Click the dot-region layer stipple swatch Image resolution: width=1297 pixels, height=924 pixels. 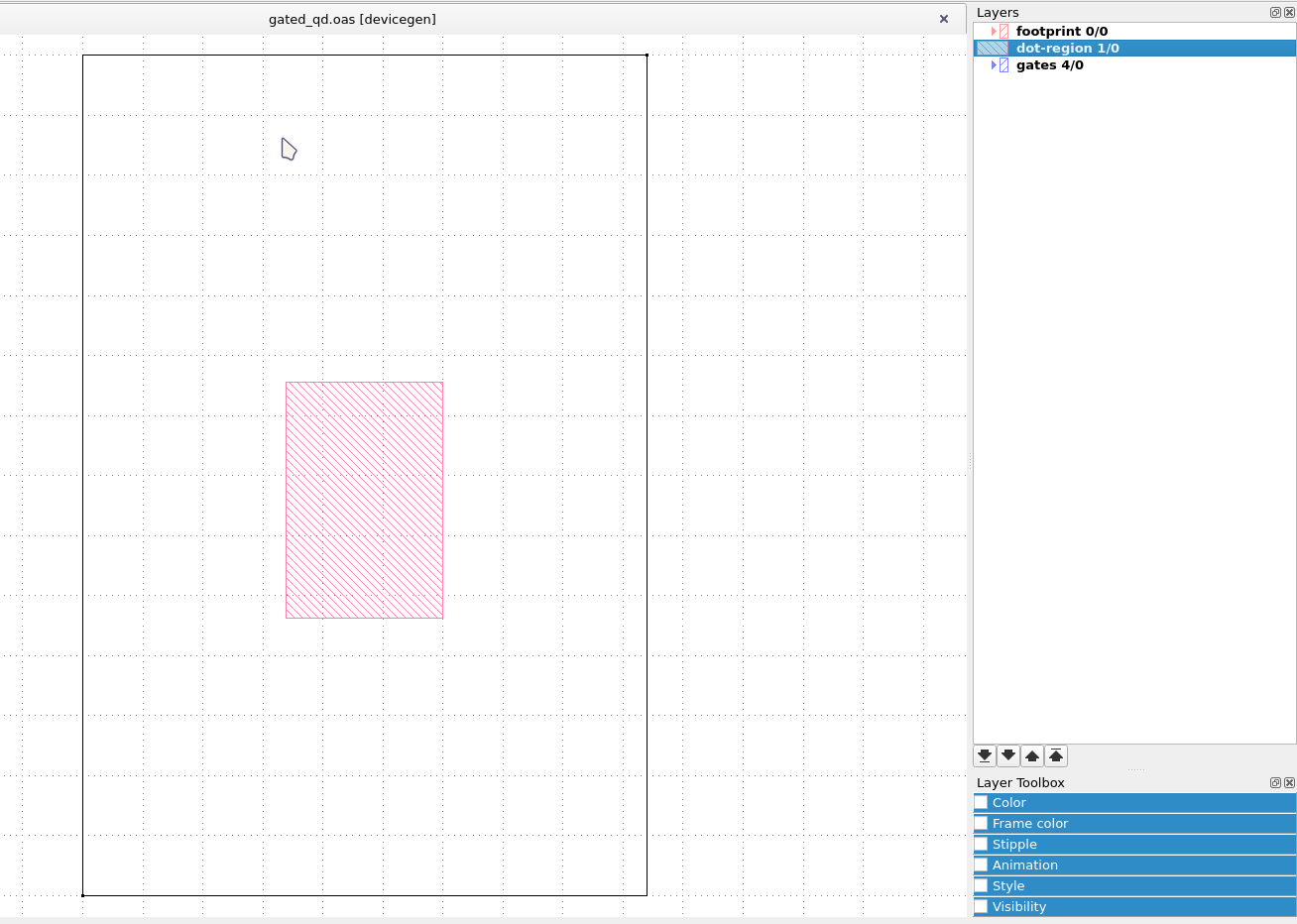pyautogui.click(x=993, y=49)
